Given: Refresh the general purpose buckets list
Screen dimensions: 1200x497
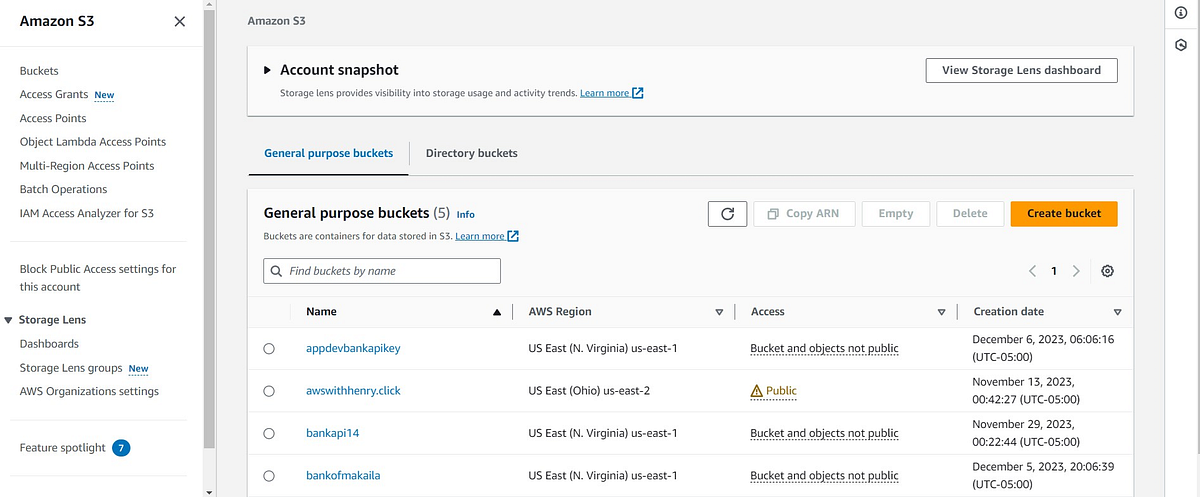Looking at the screenshot, I should click(727, 214).
